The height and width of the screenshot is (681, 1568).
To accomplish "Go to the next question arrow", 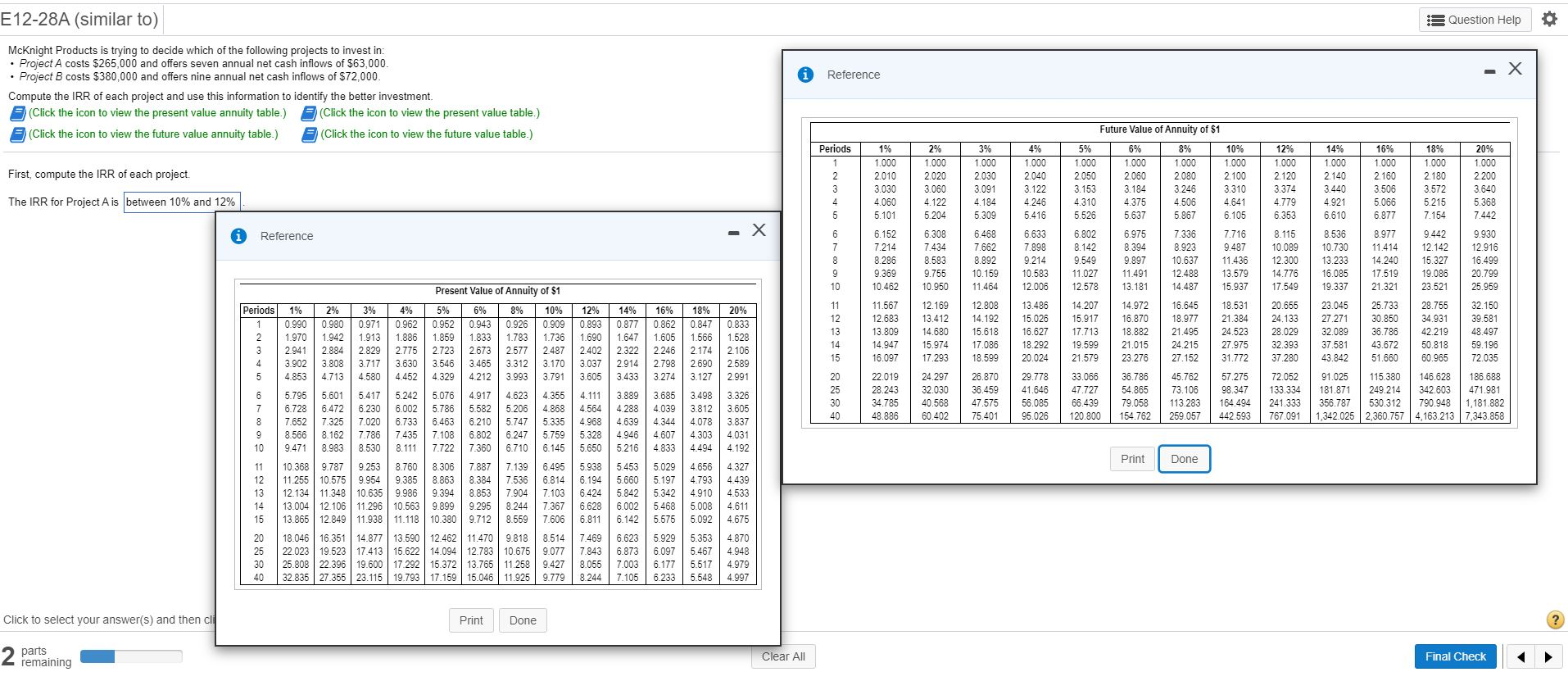I will pyautogui.click(x=1548, y=656).
